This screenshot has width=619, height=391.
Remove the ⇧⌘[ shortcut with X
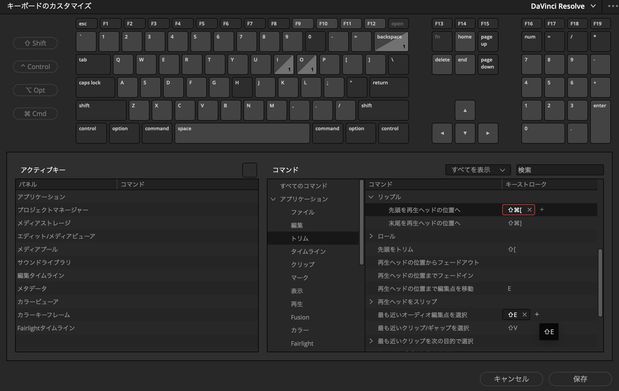[529, 210]
